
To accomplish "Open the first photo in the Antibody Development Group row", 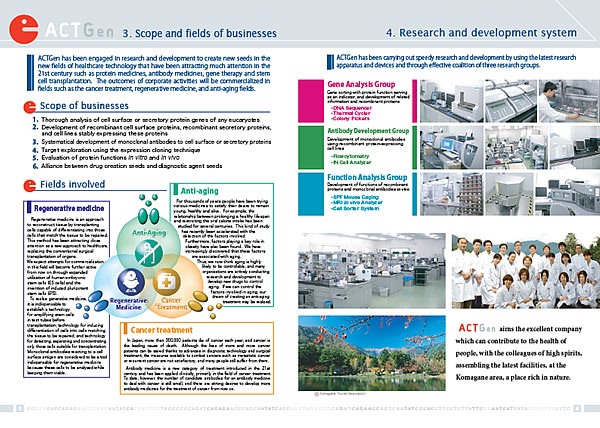I will tap(452, 148).
